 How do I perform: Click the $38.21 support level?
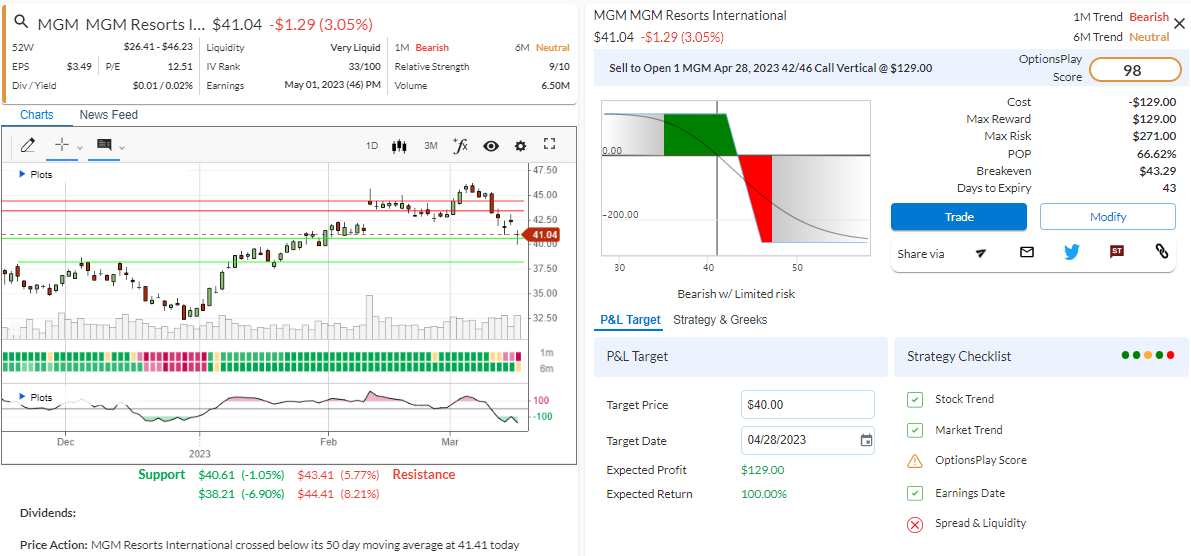241,494
